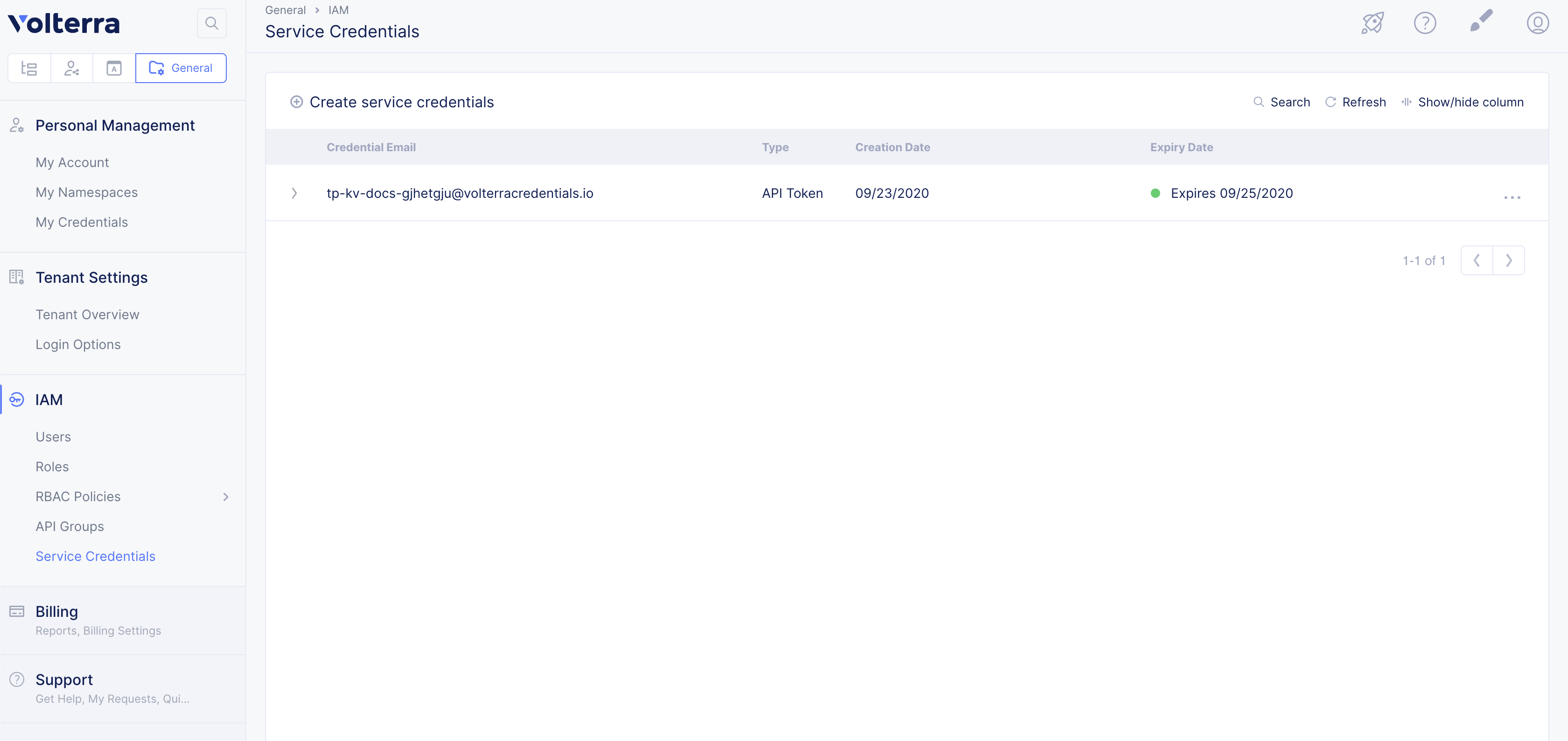Switch to the application namespace tab

click(x=114, y=68)
